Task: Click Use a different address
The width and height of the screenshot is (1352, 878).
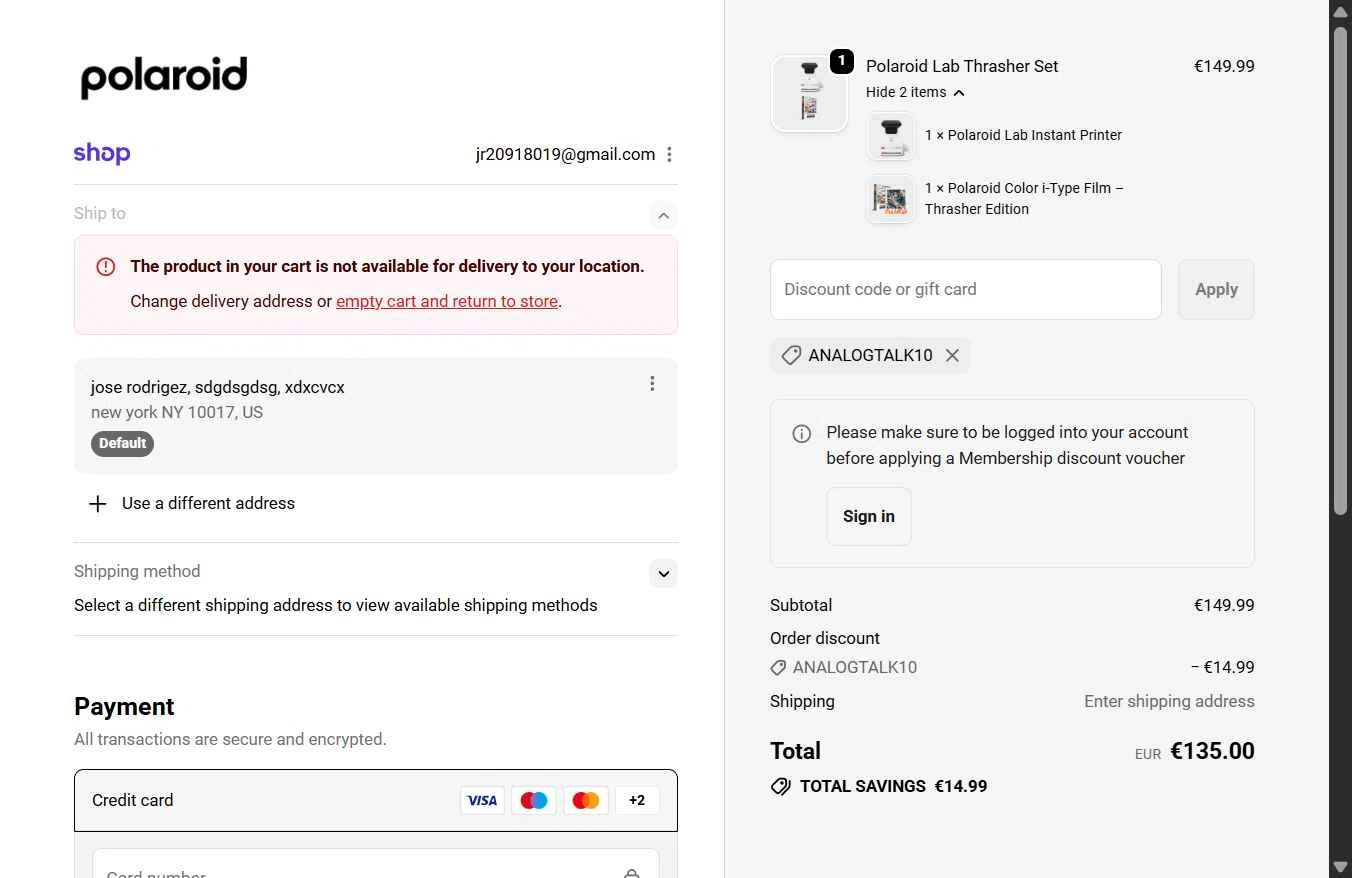Action: (208, 503)
